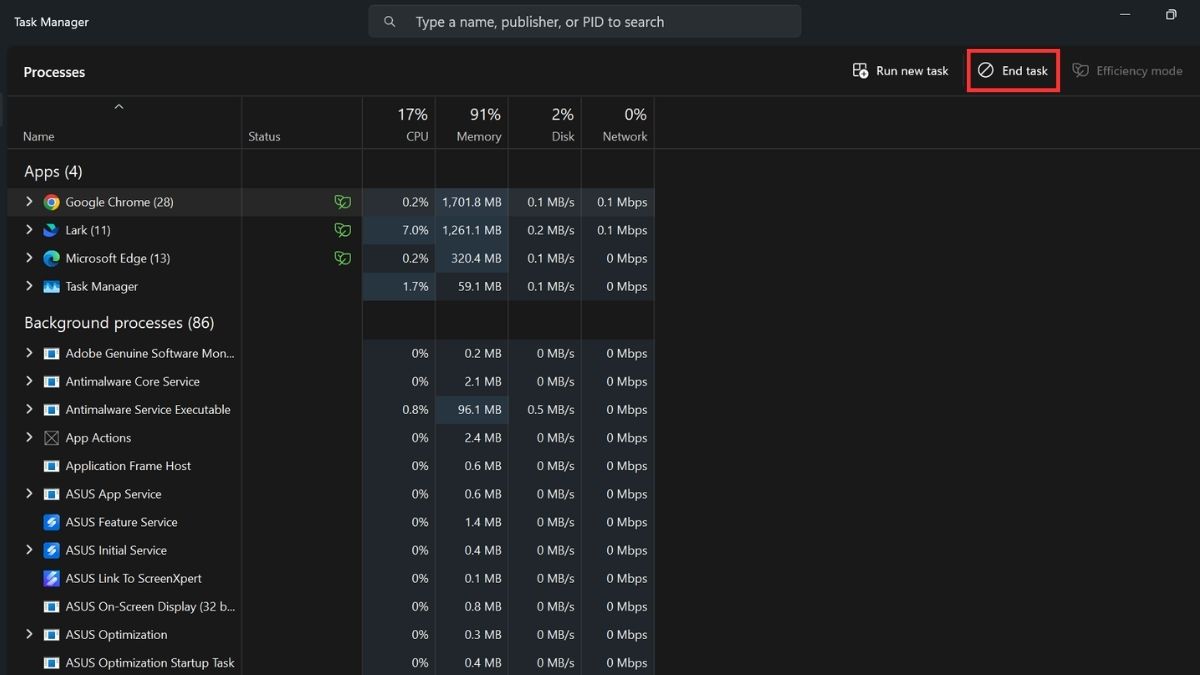Click the ASUS Initial Service icon
This screenshot has width=1200, height=675.
[x=51, y=550]
